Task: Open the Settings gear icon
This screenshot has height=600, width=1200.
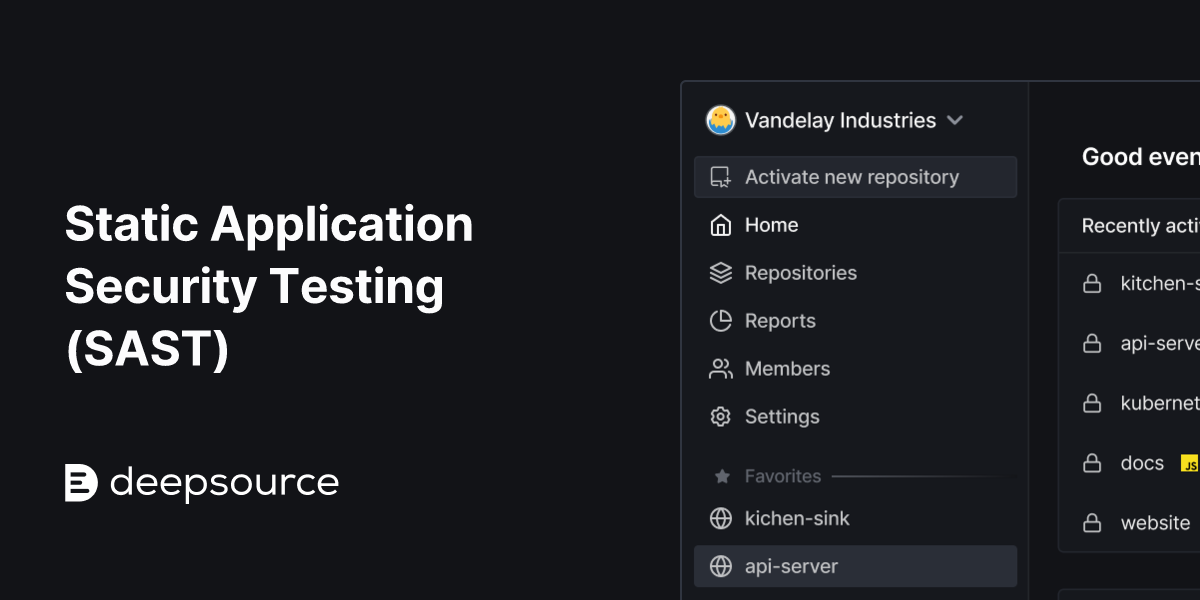Action: (720, 417)
